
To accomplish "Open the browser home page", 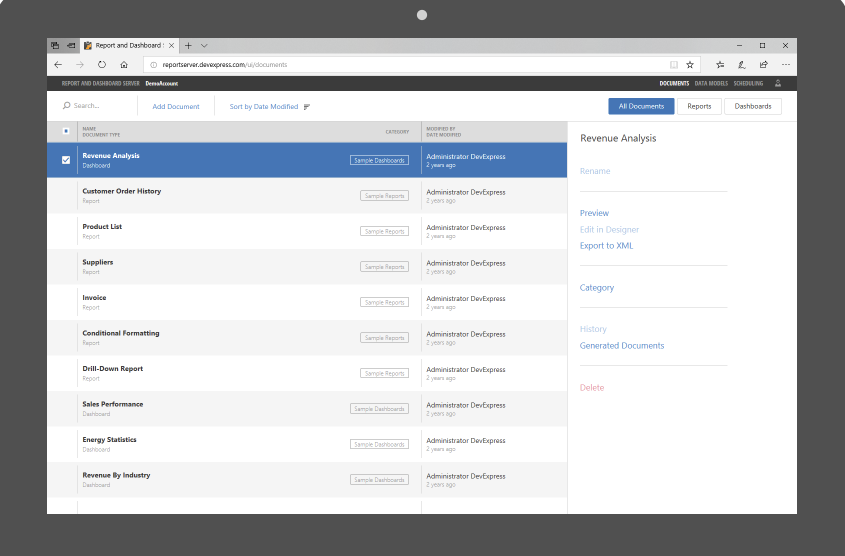I will pos(124,65).
